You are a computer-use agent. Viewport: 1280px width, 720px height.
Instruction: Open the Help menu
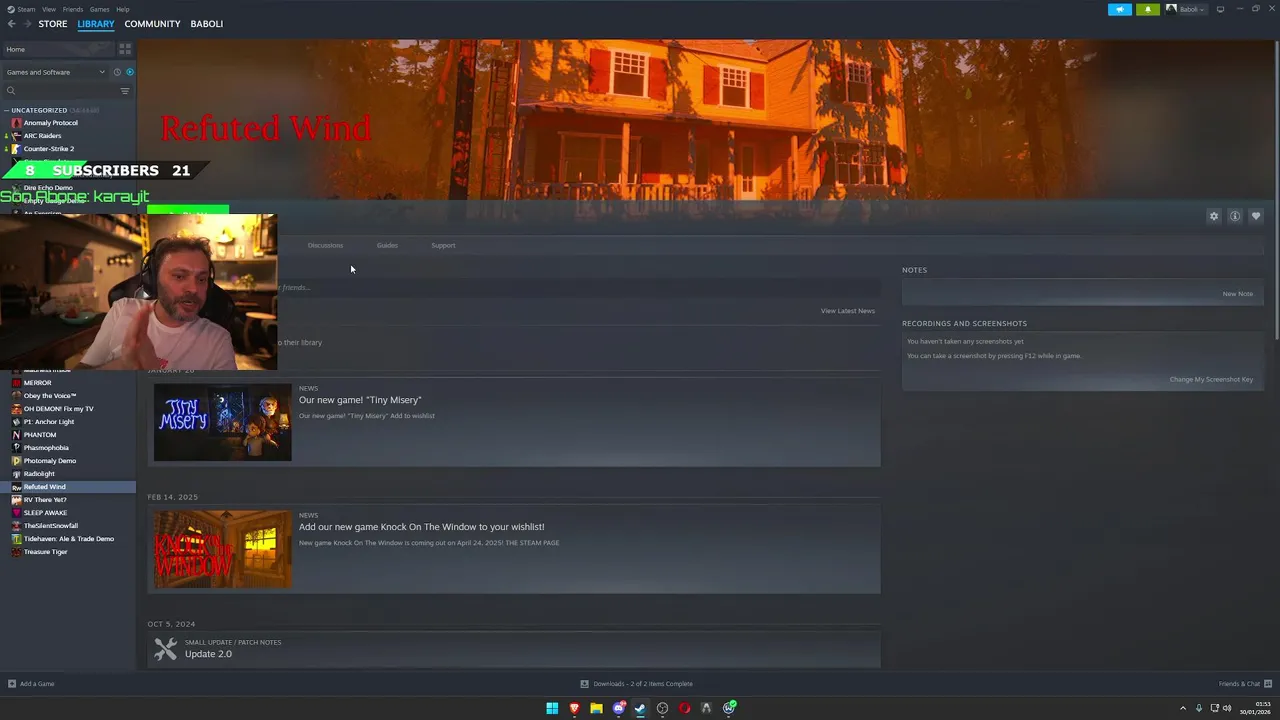122,9
